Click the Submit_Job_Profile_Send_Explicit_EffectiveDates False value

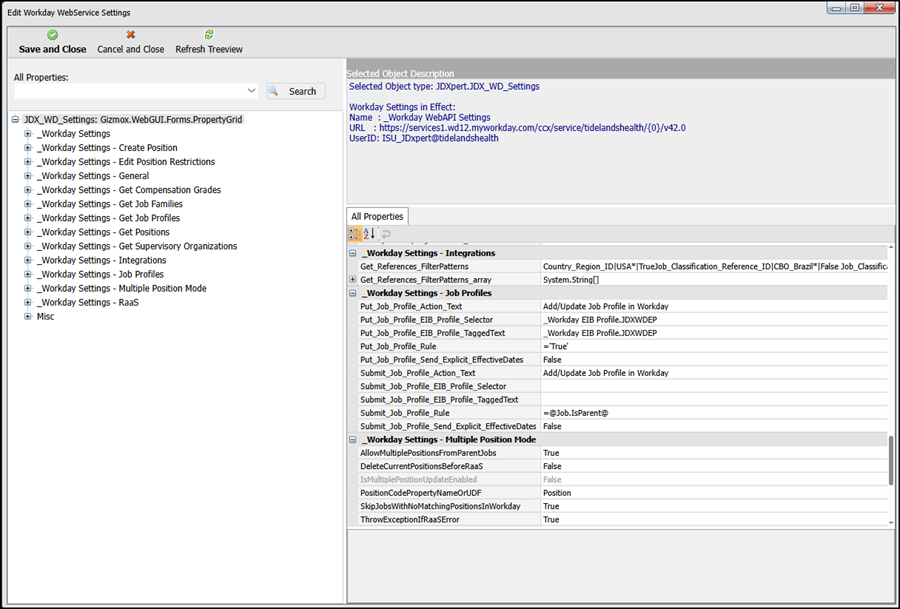[x=714, y=426]
